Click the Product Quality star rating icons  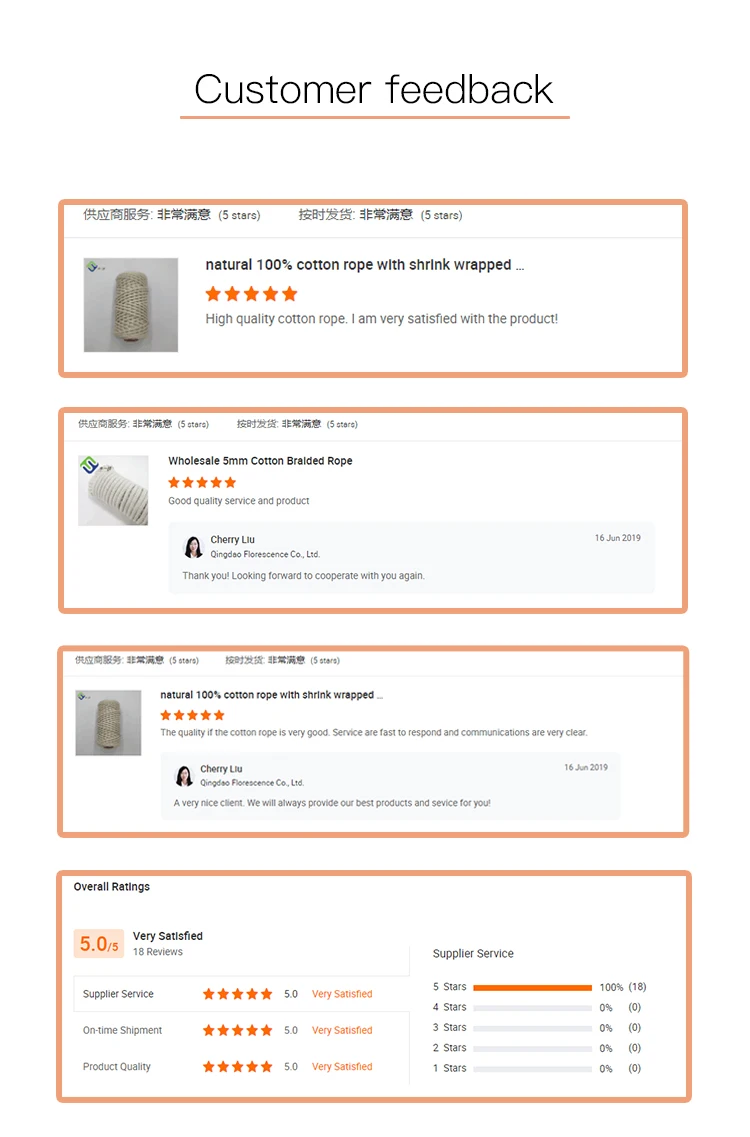click(237, 1067)
